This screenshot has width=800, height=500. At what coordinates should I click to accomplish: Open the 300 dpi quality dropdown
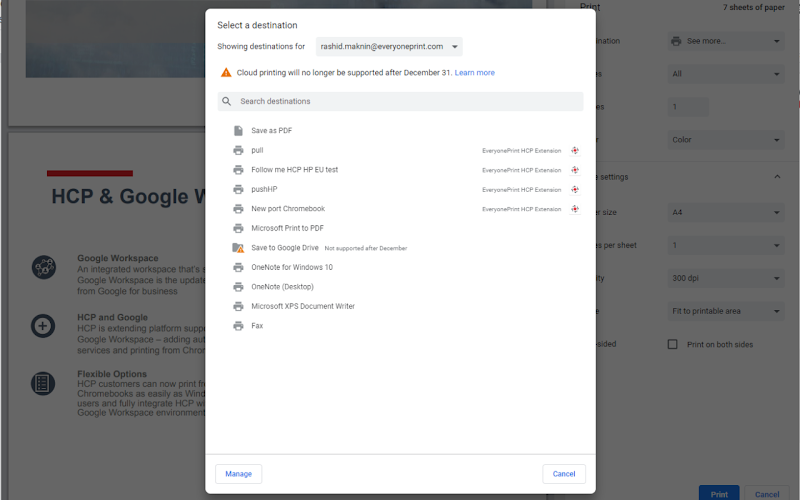[x=726, y=278]
